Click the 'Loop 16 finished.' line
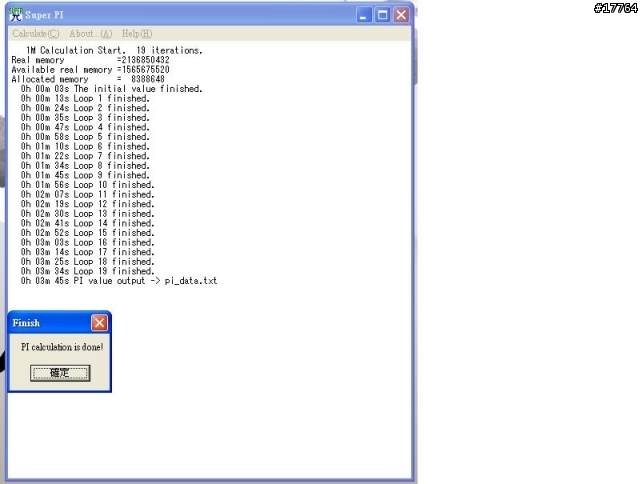This screenshot has height=484, width=640. click(x=88, y=242)
